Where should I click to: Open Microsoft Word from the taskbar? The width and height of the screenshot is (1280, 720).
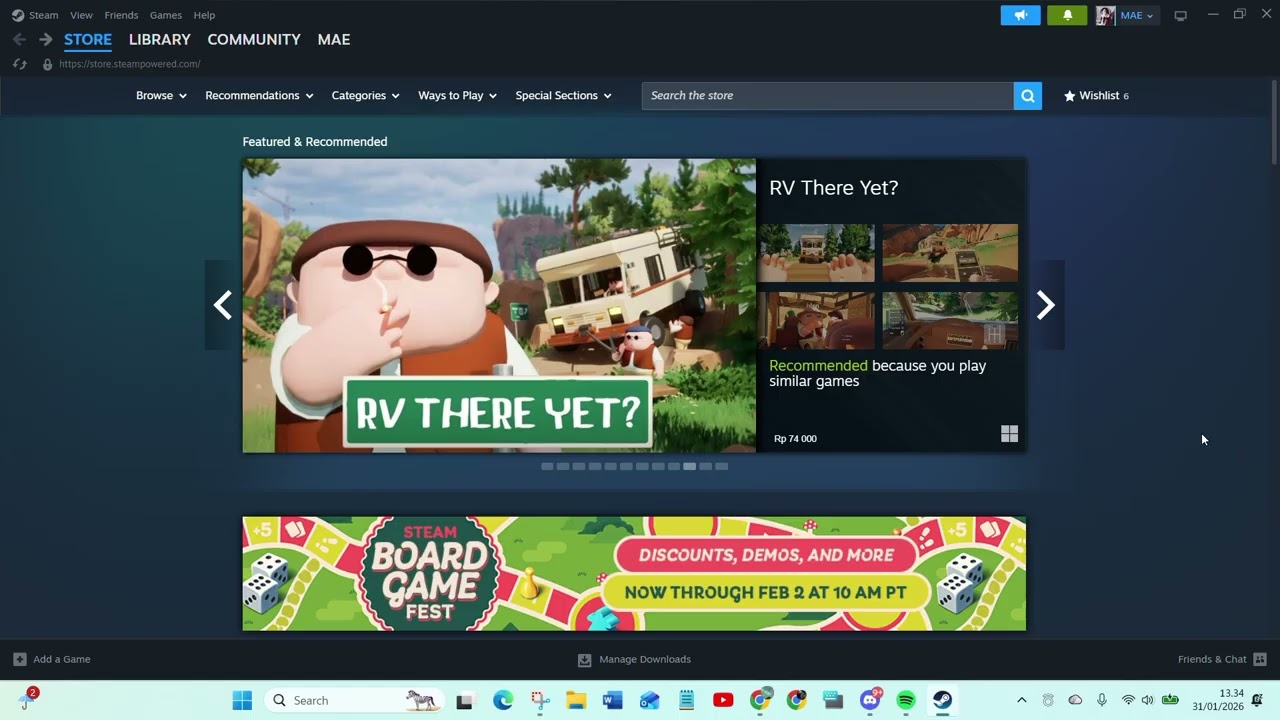click(x=613, y=700)
